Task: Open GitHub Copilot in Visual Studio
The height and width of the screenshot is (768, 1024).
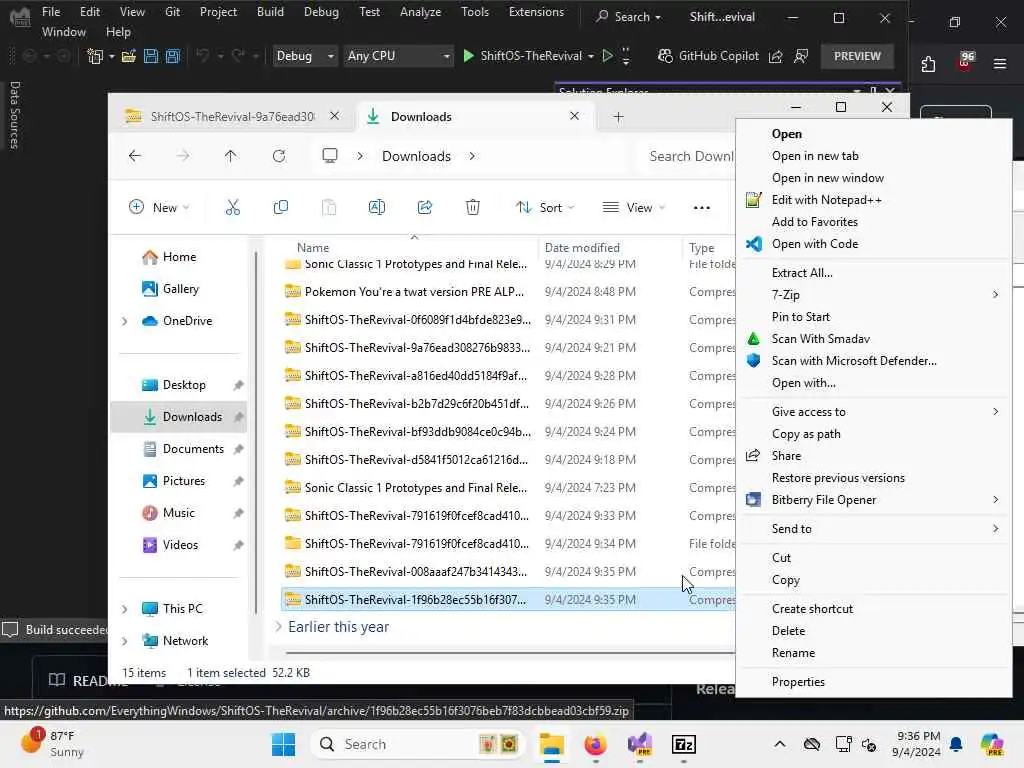Action: click(x=708, y=56)
